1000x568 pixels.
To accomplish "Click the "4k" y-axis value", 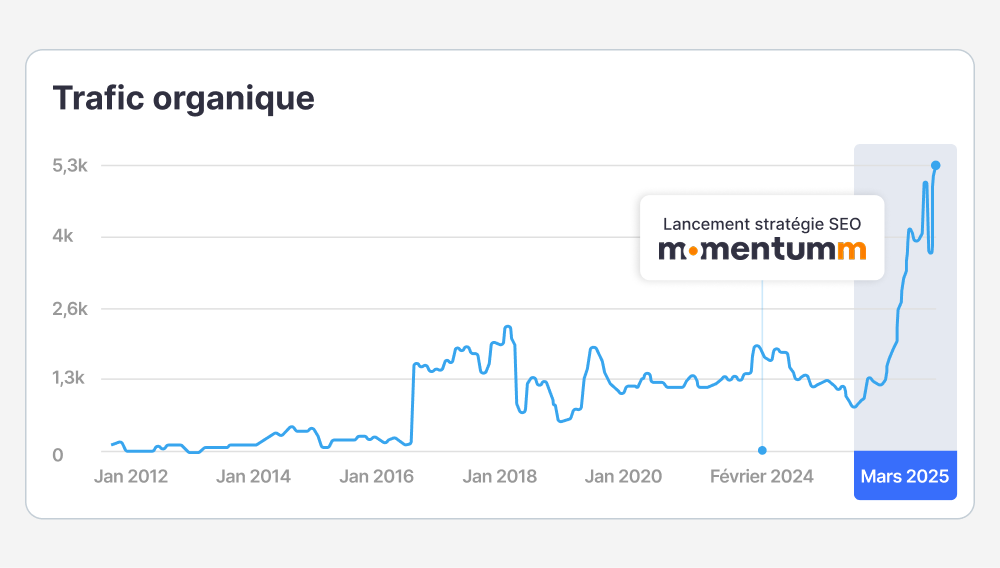I will tap(62, 236).
